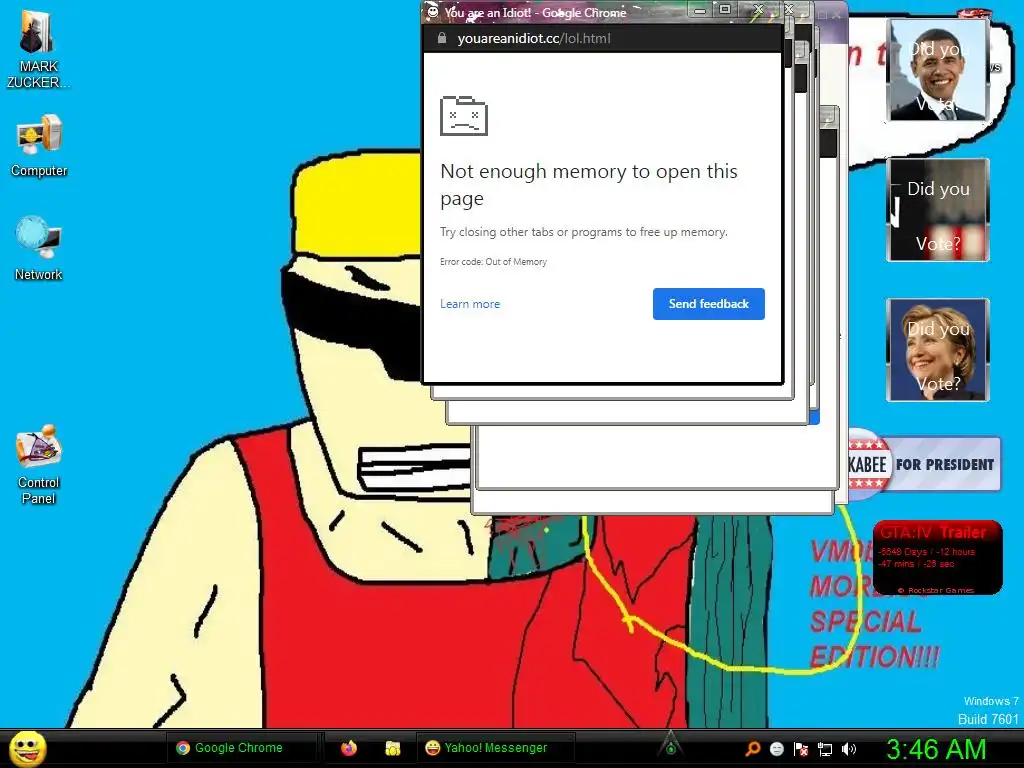Minimize the You are an Idiot! window
The image size is (1024, 768).
(x=700, y=10)
